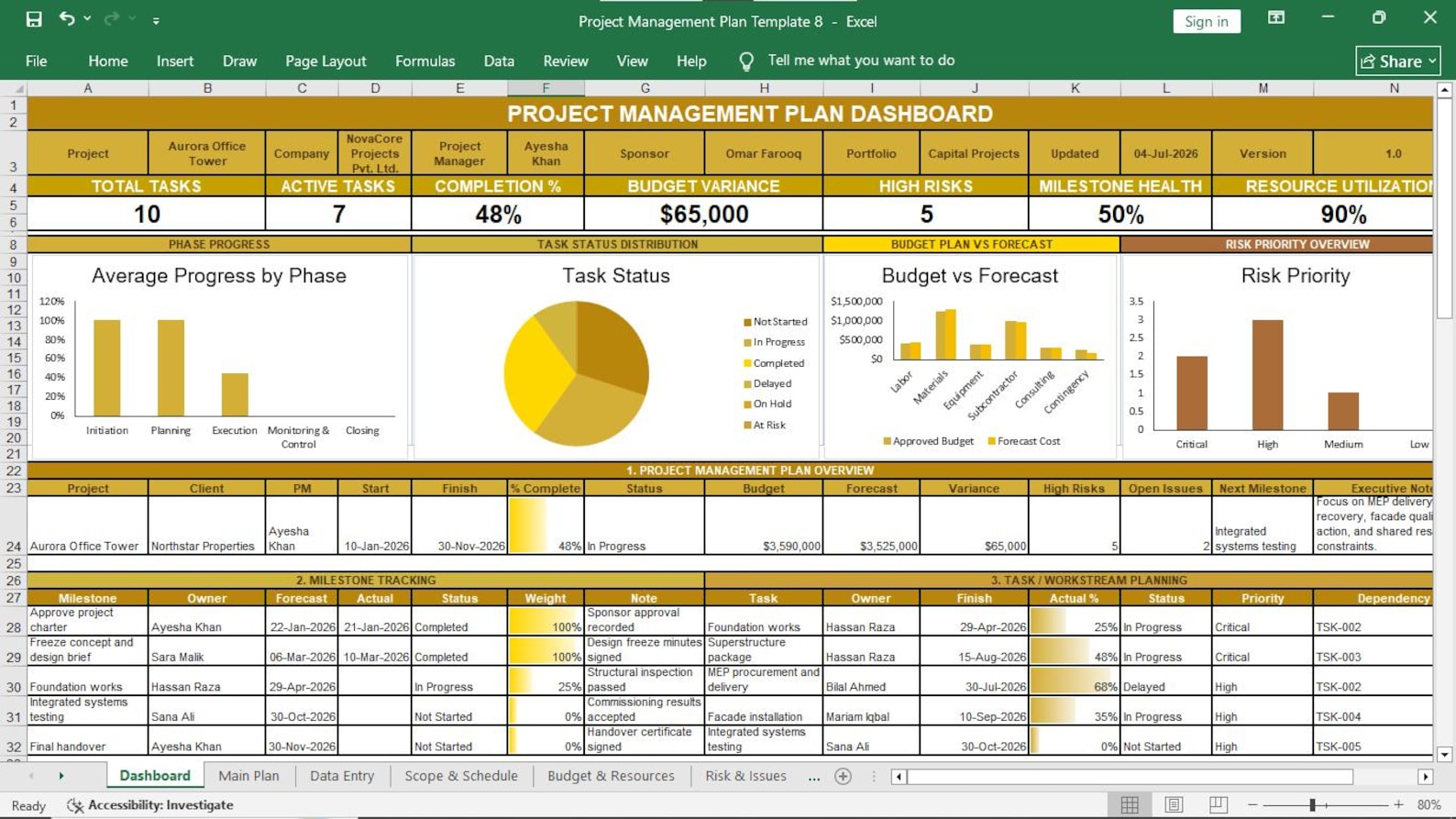Click the Task Status pie chart
Screen dimensions: 1456x819
tap(577, 373)
